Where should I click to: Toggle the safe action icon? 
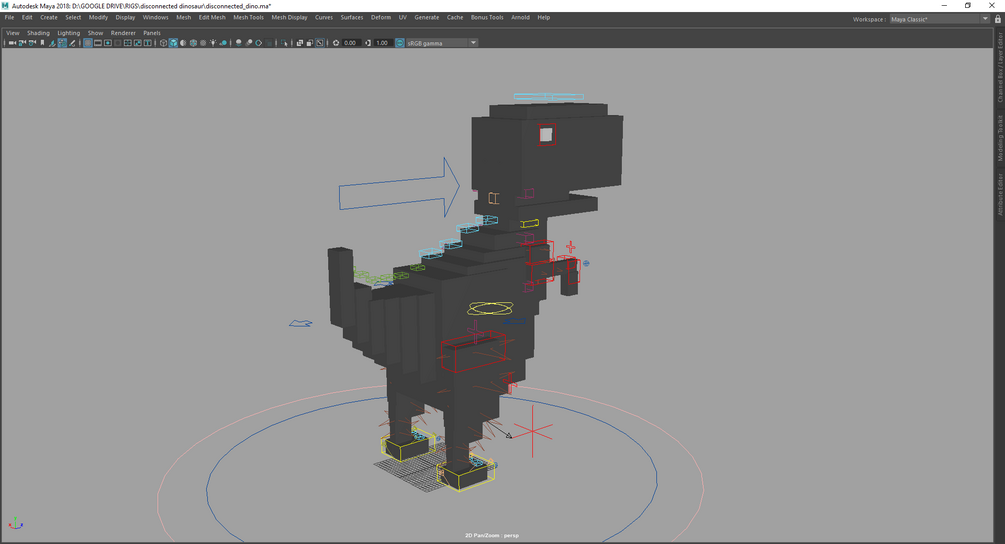(x=137, y=43)
